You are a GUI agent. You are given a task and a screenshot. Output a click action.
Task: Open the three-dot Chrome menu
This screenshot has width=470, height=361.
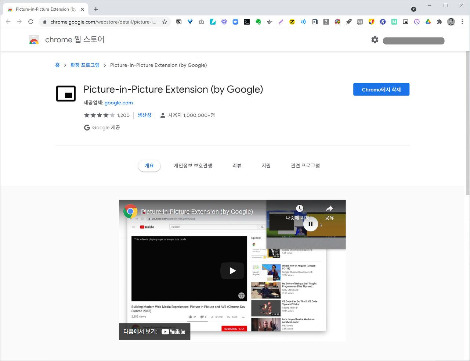point(462,22)
